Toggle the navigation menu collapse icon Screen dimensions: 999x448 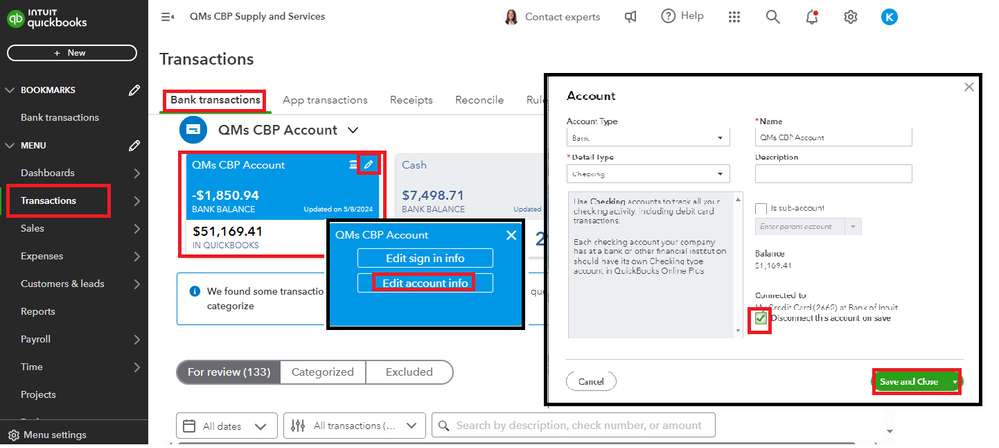(168, 17)
